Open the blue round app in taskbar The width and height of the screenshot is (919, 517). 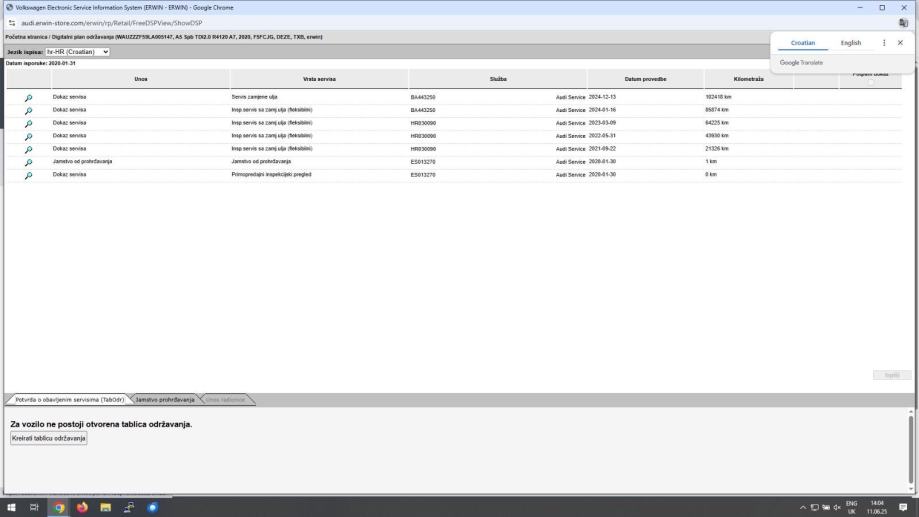click(152, 507)
